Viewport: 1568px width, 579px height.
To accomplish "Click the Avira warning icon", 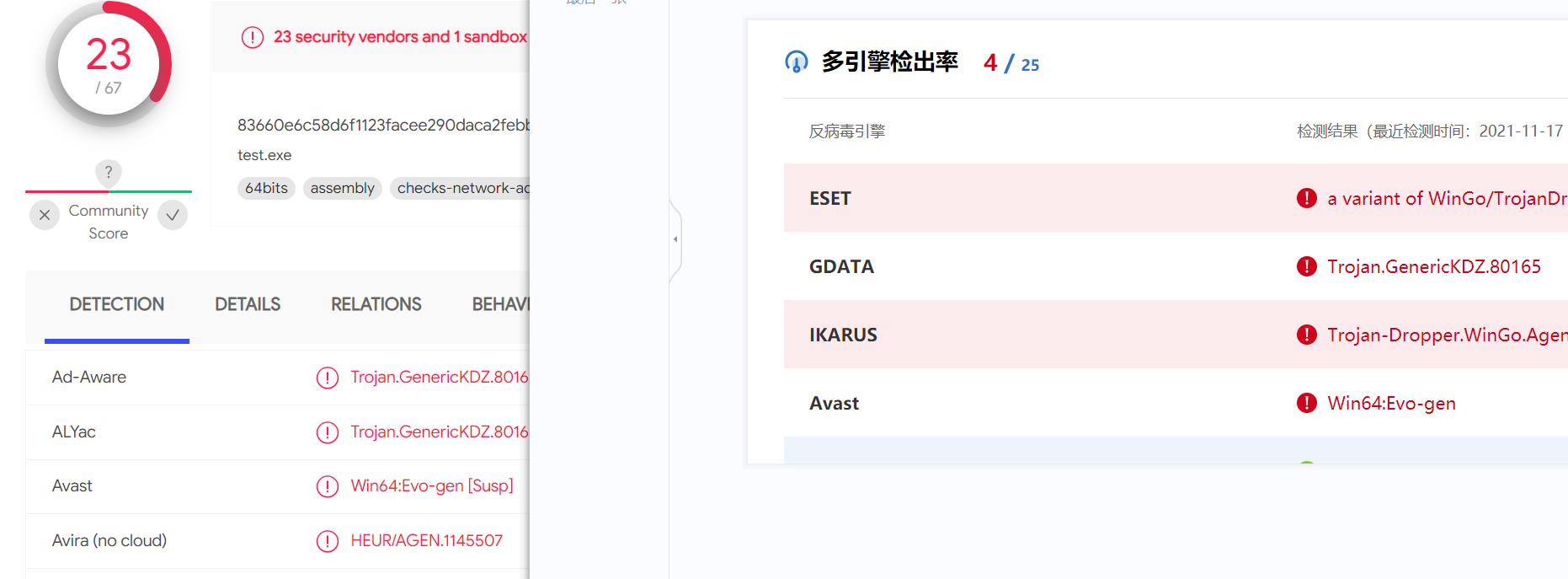I will click(328, 541).
